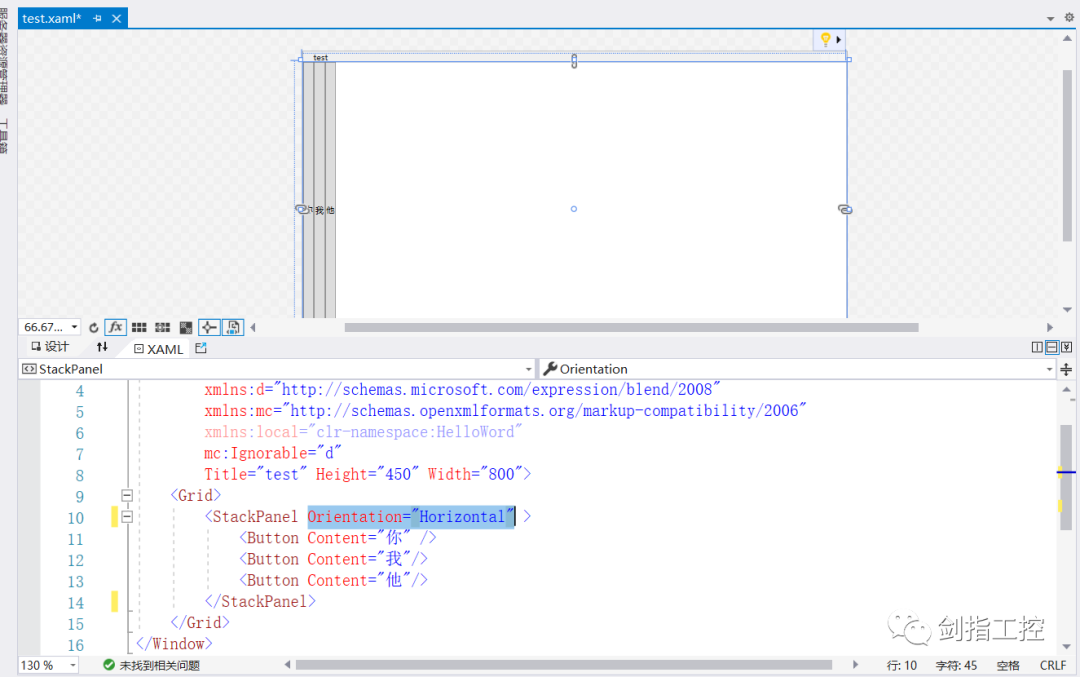Screen dimensions: 1080x677
Task: Show the snap grid icon
Action: tap(139, 328)
